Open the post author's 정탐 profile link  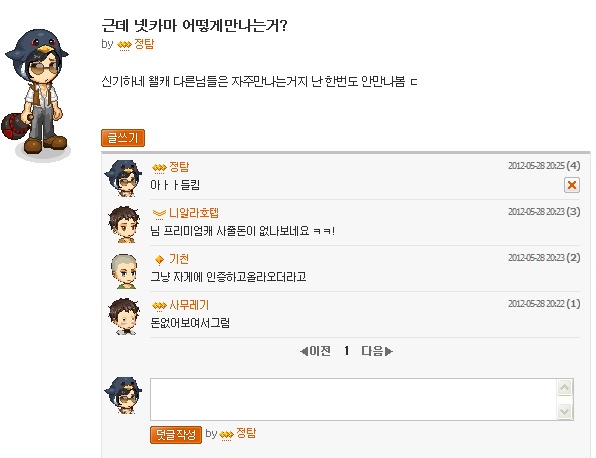pos(144,44)
